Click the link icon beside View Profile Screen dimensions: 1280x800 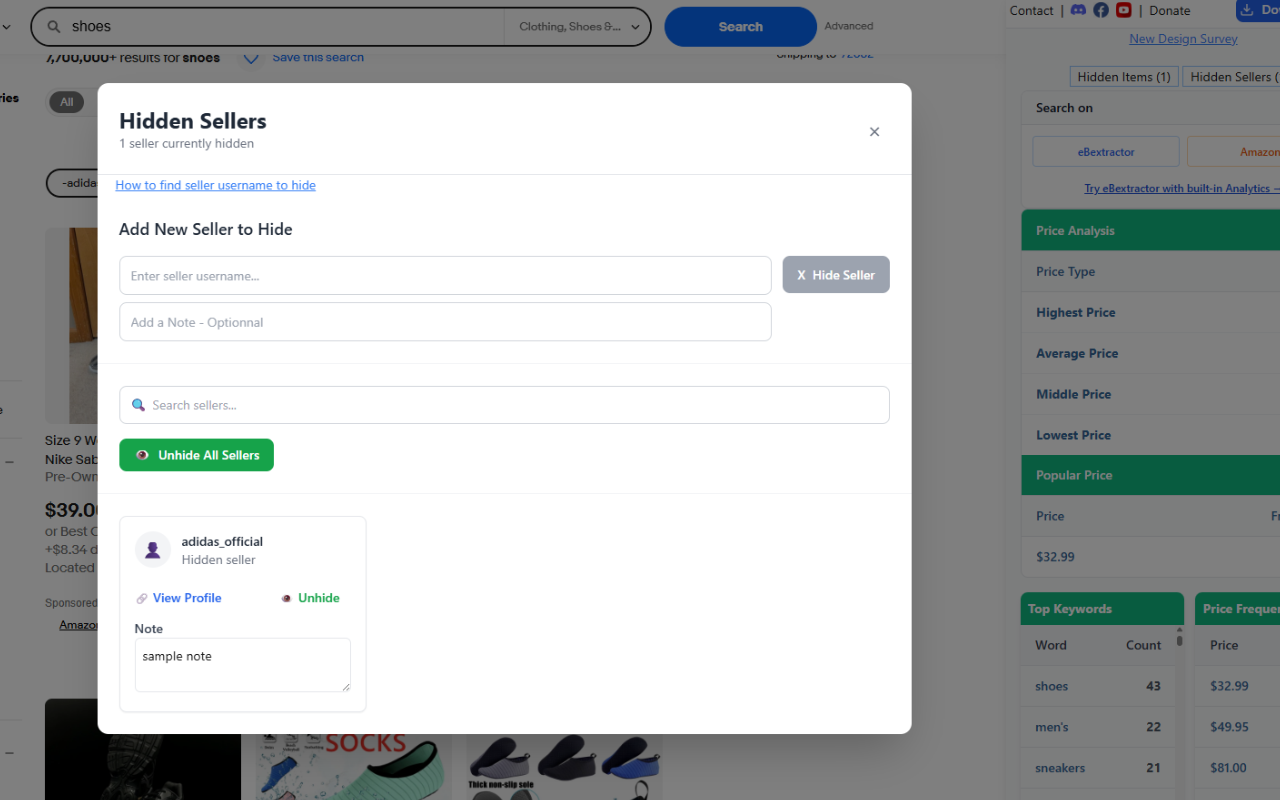pyautogui.click(x=142, y=598)
